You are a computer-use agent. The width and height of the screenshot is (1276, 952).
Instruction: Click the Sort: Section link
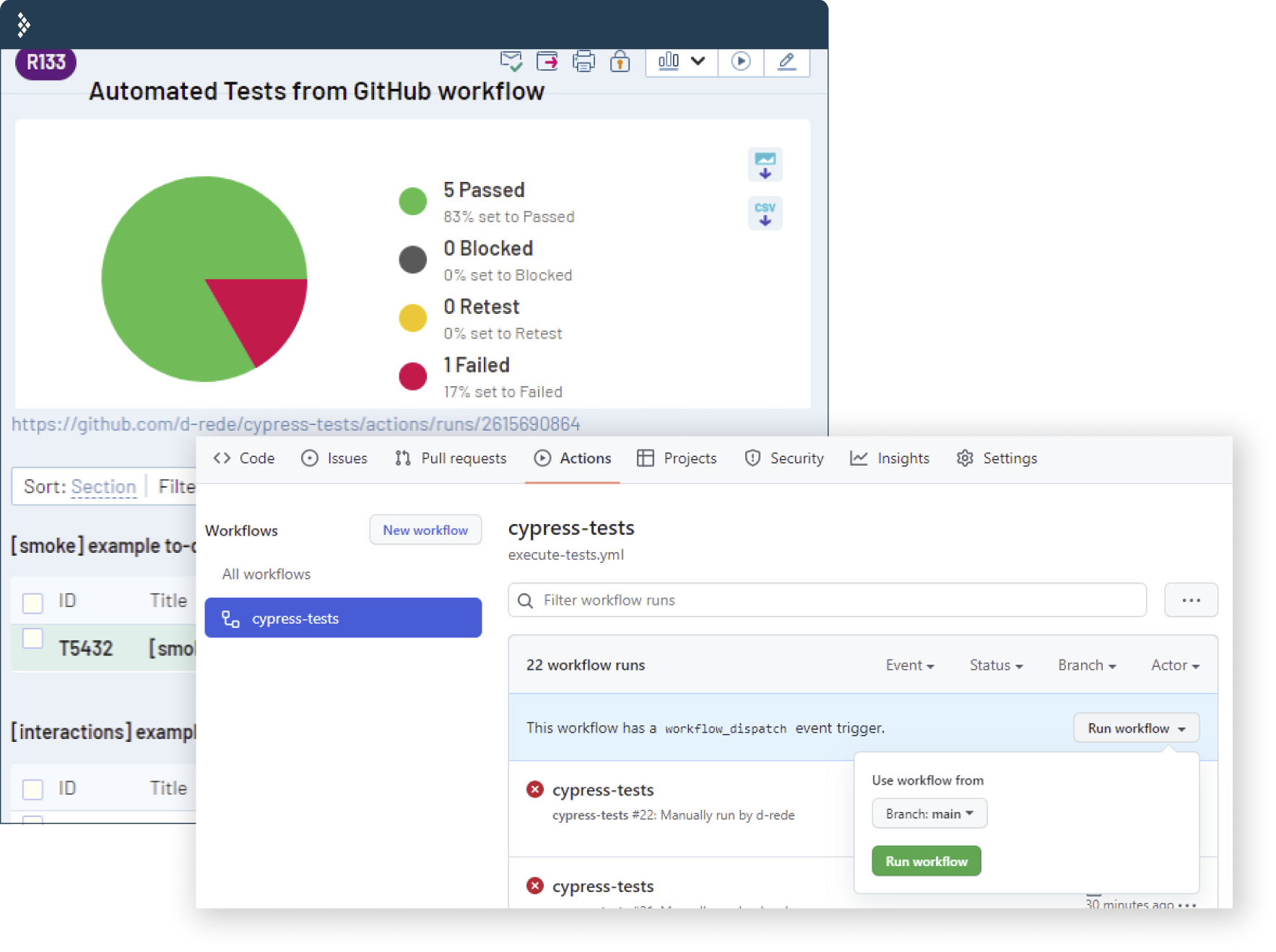tap(103, 486)
